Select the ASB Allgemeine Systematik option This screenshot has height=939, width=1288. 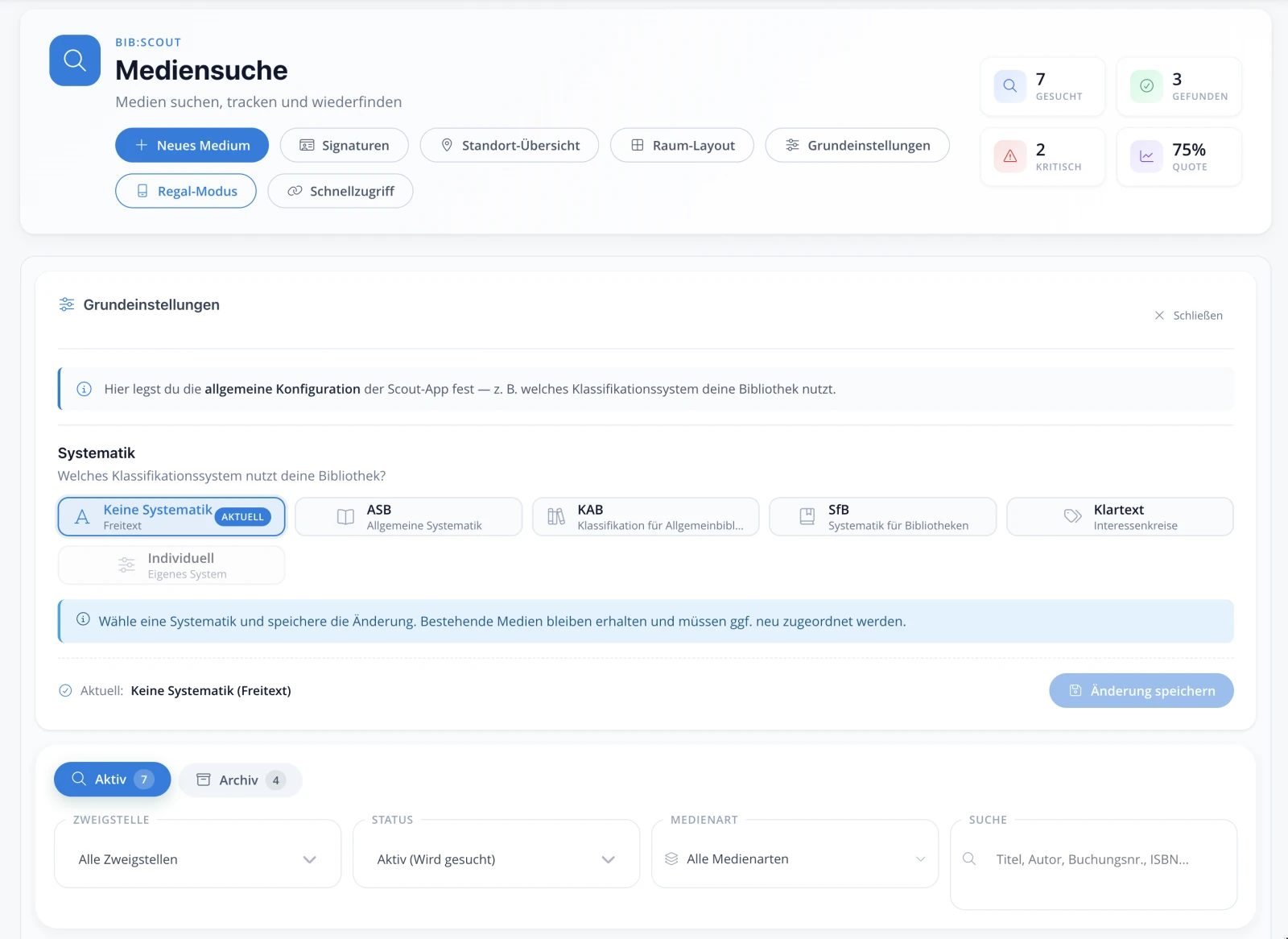[x=408, y=517]
